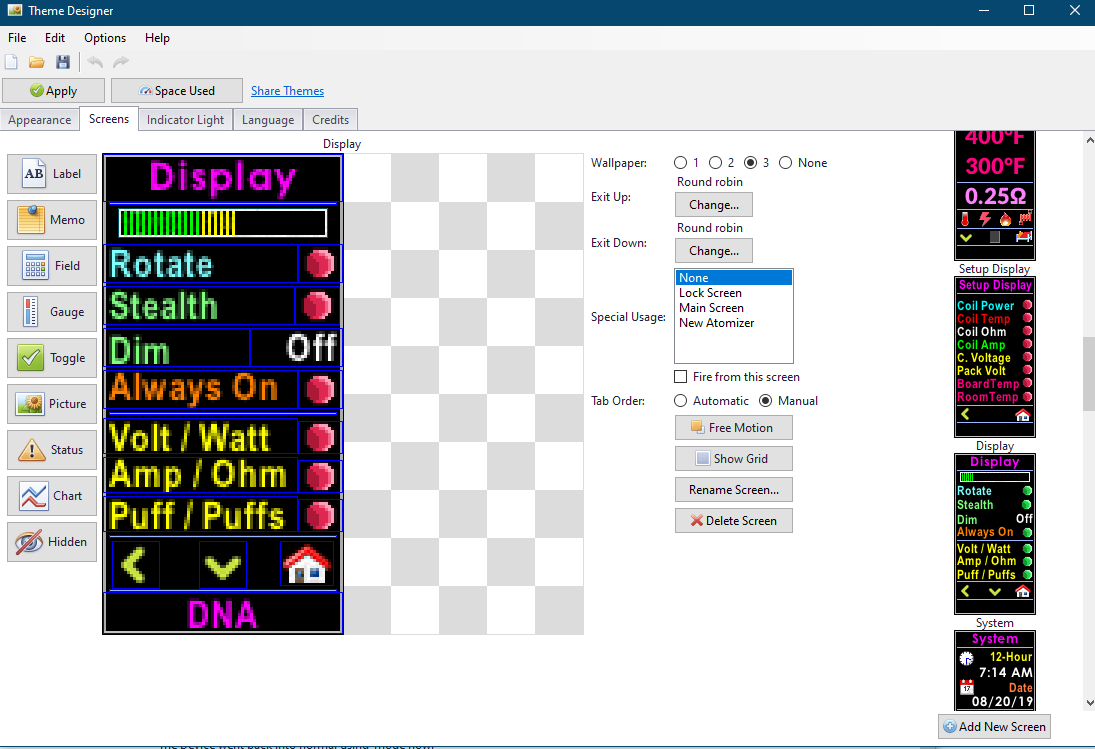Switch to the Indicator Light tab
The image size is (1095, 749).
pyautogui.click(x=185, y=120)
